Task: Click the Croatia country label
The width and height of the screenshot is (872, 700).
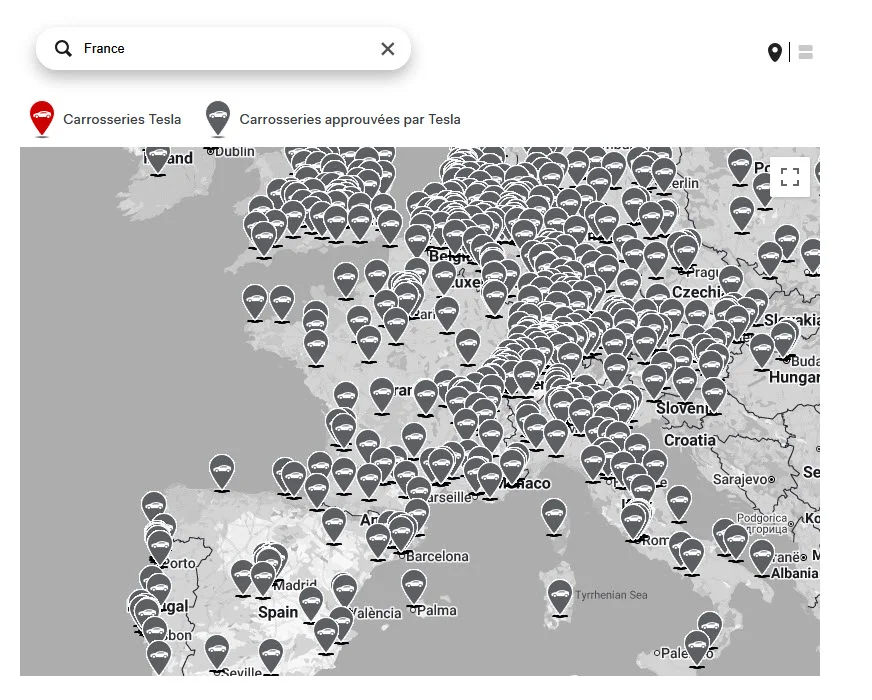Action: tap(690, 440)
